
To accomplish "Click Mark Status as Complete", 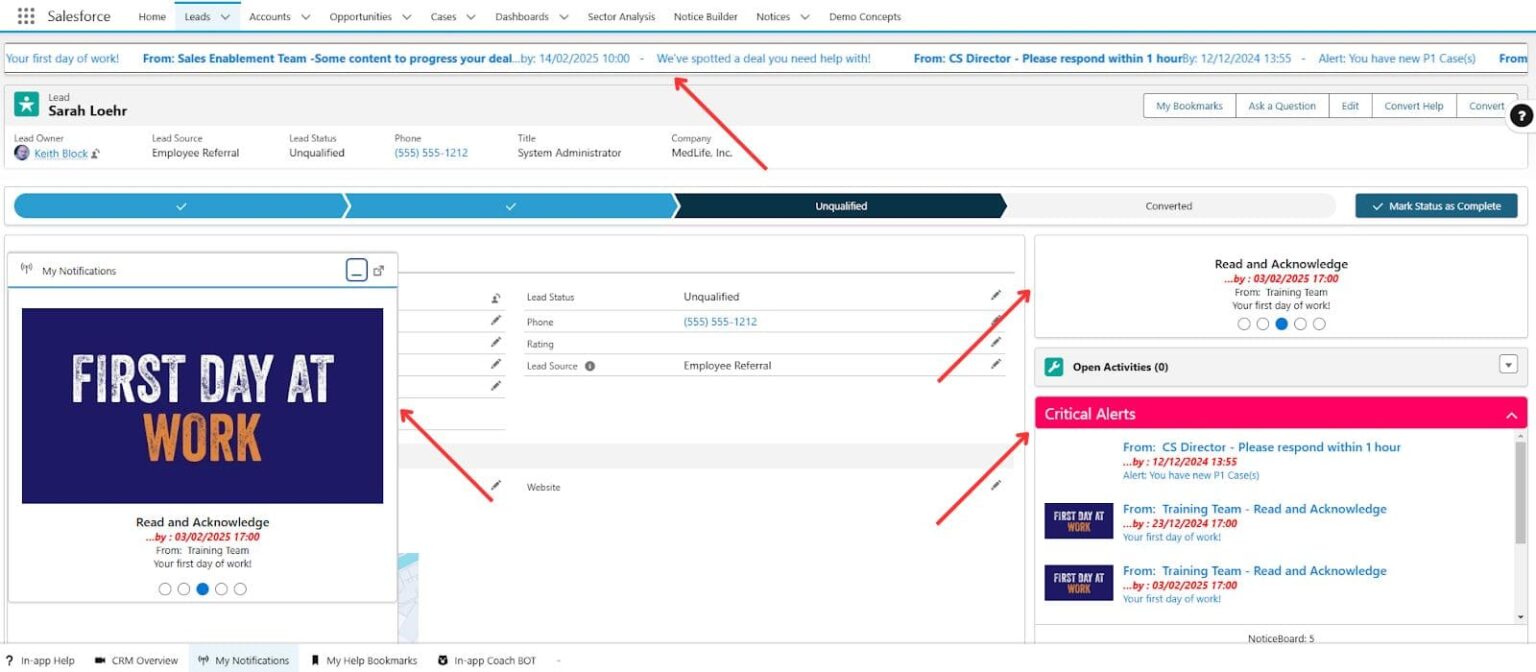I will [x=1436, y=205].
